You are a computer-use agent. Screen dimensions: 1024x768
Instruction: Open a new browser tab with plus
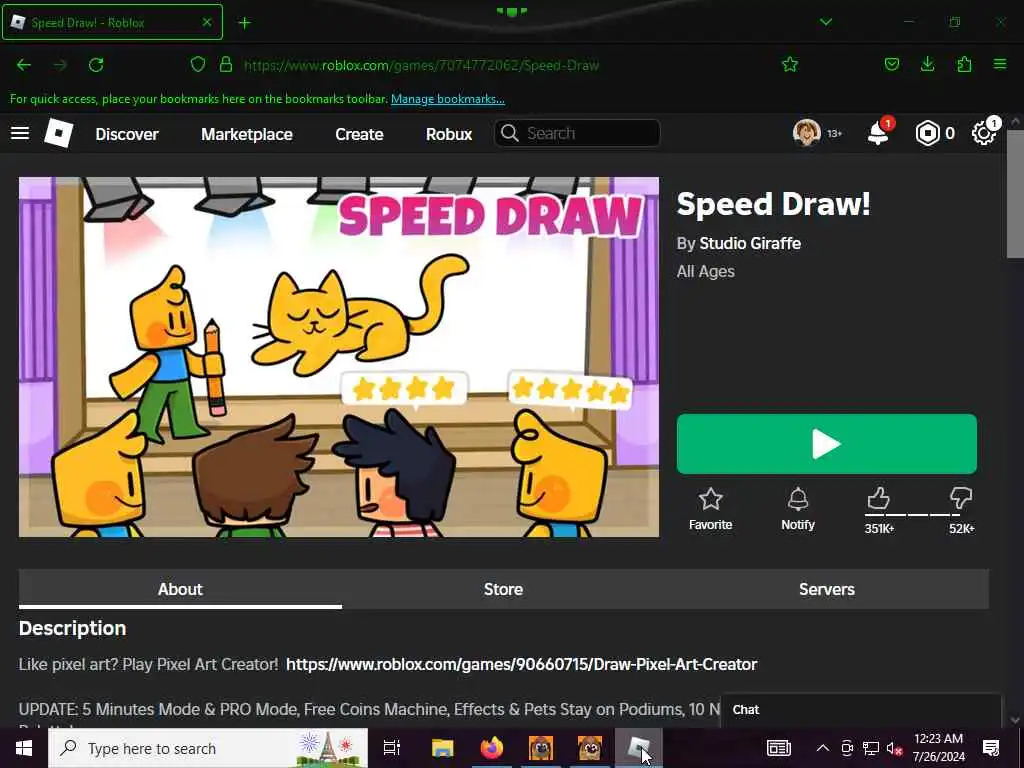pyautogui.click(x=244, y=23)
